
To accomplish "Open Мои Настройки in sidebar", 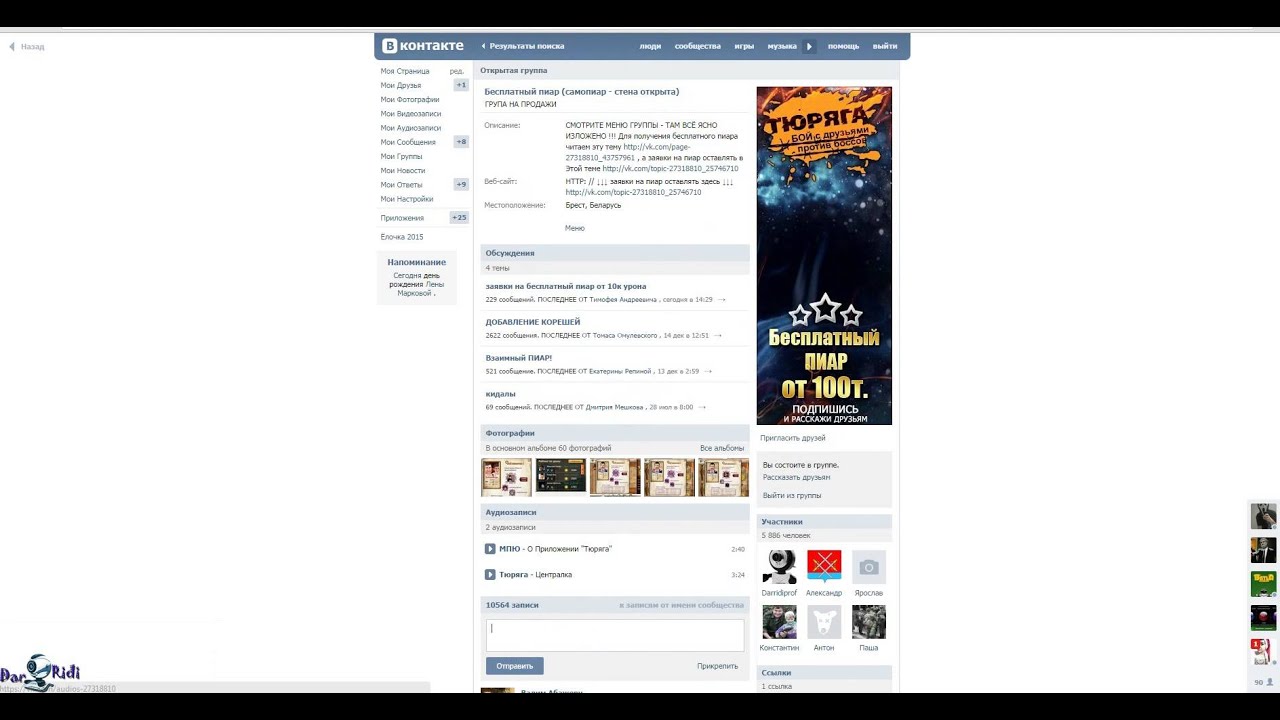I will (x=407, y=199).
